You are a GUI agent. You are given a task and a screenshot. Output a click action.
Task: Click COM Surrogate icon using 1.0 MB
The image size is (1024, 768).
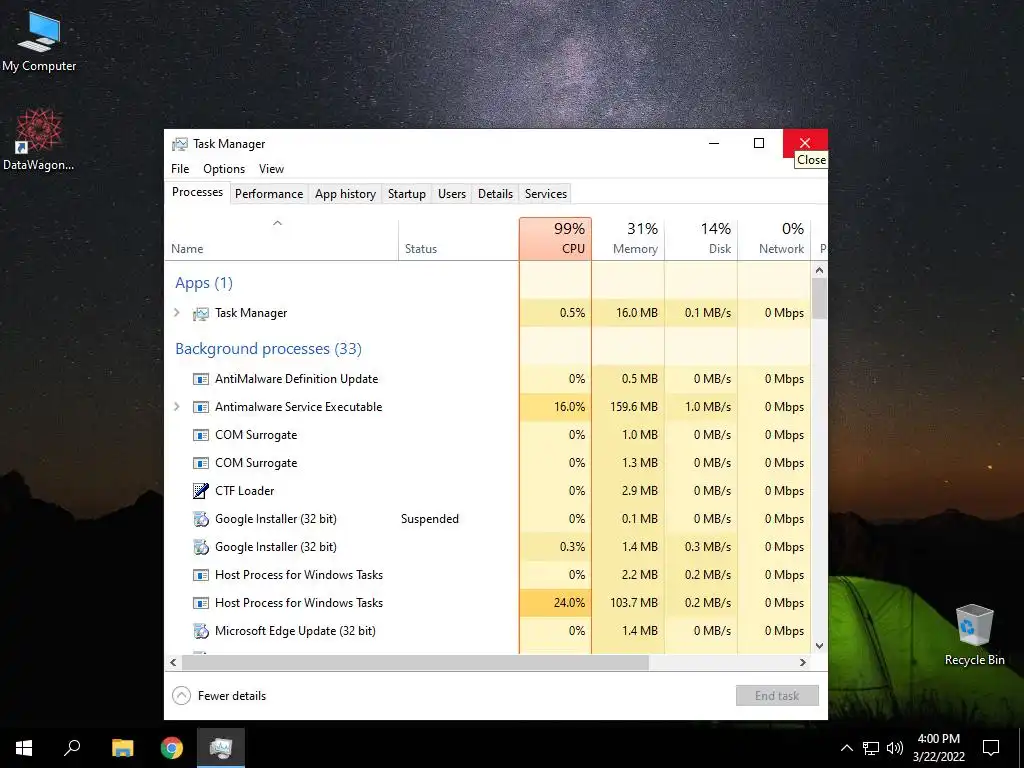[x=200, y=436]
